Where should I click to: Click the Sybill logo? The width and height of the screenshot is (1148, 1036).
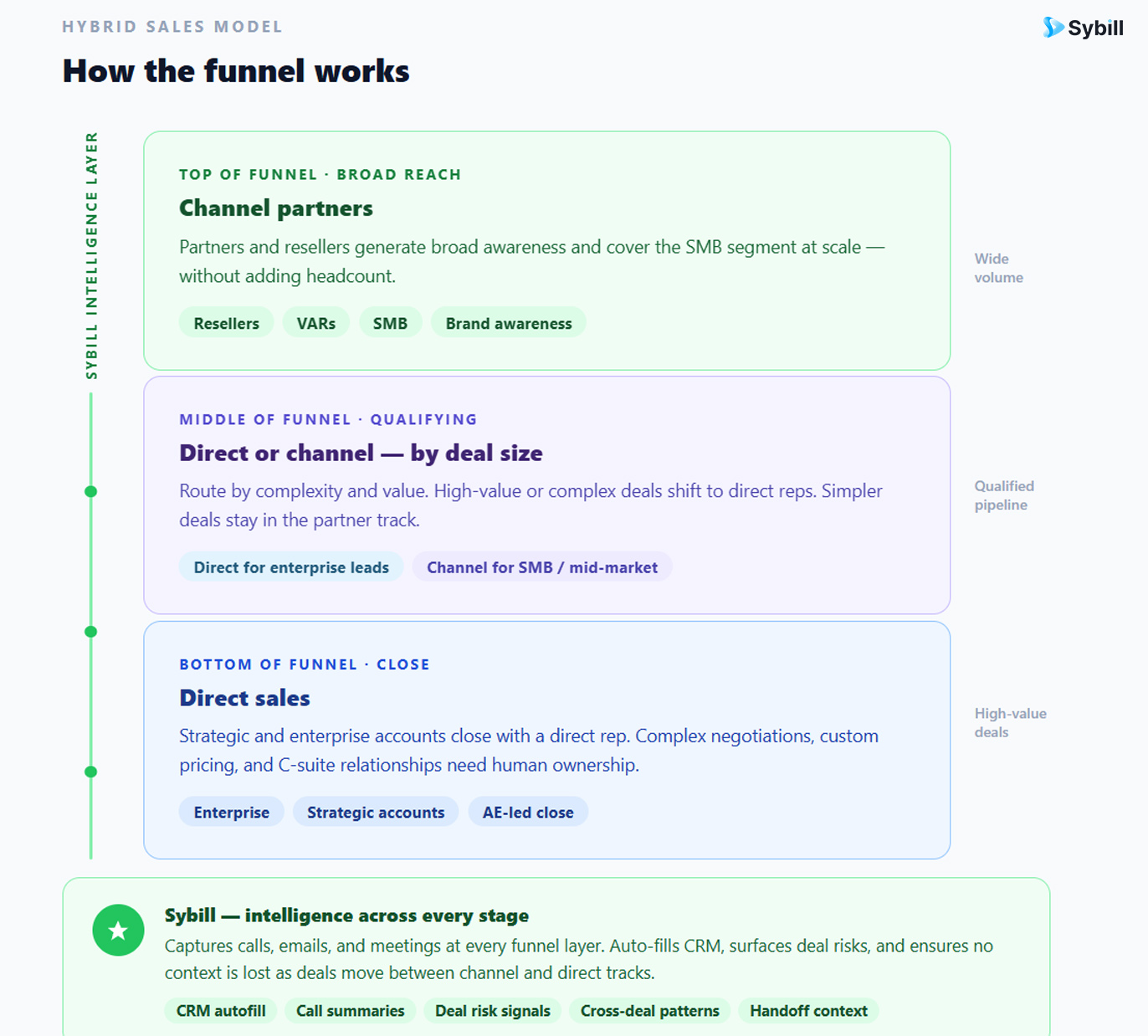(x=1083, y=28)
